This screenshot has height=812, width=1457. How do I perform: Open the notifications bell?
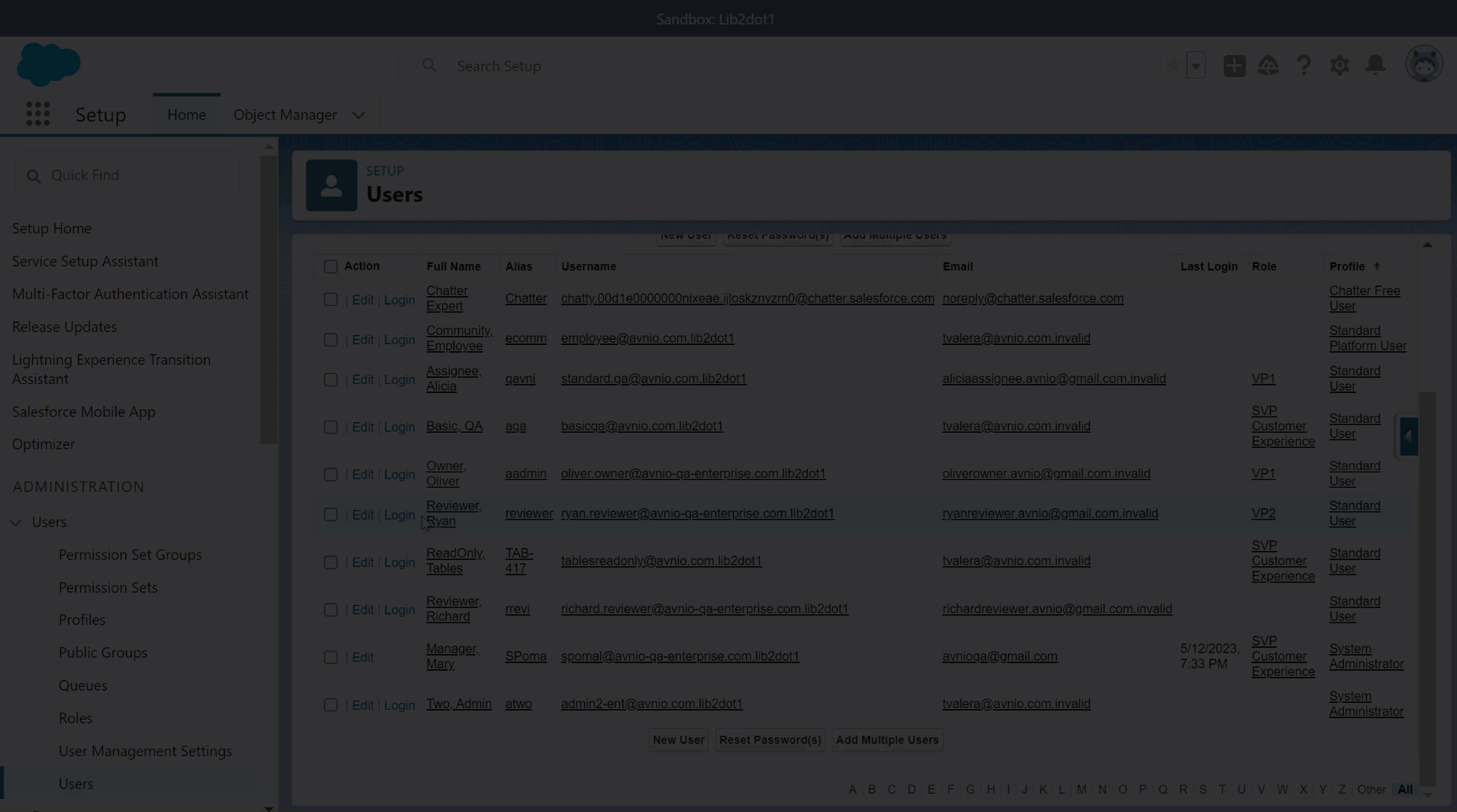[1375, 66]
